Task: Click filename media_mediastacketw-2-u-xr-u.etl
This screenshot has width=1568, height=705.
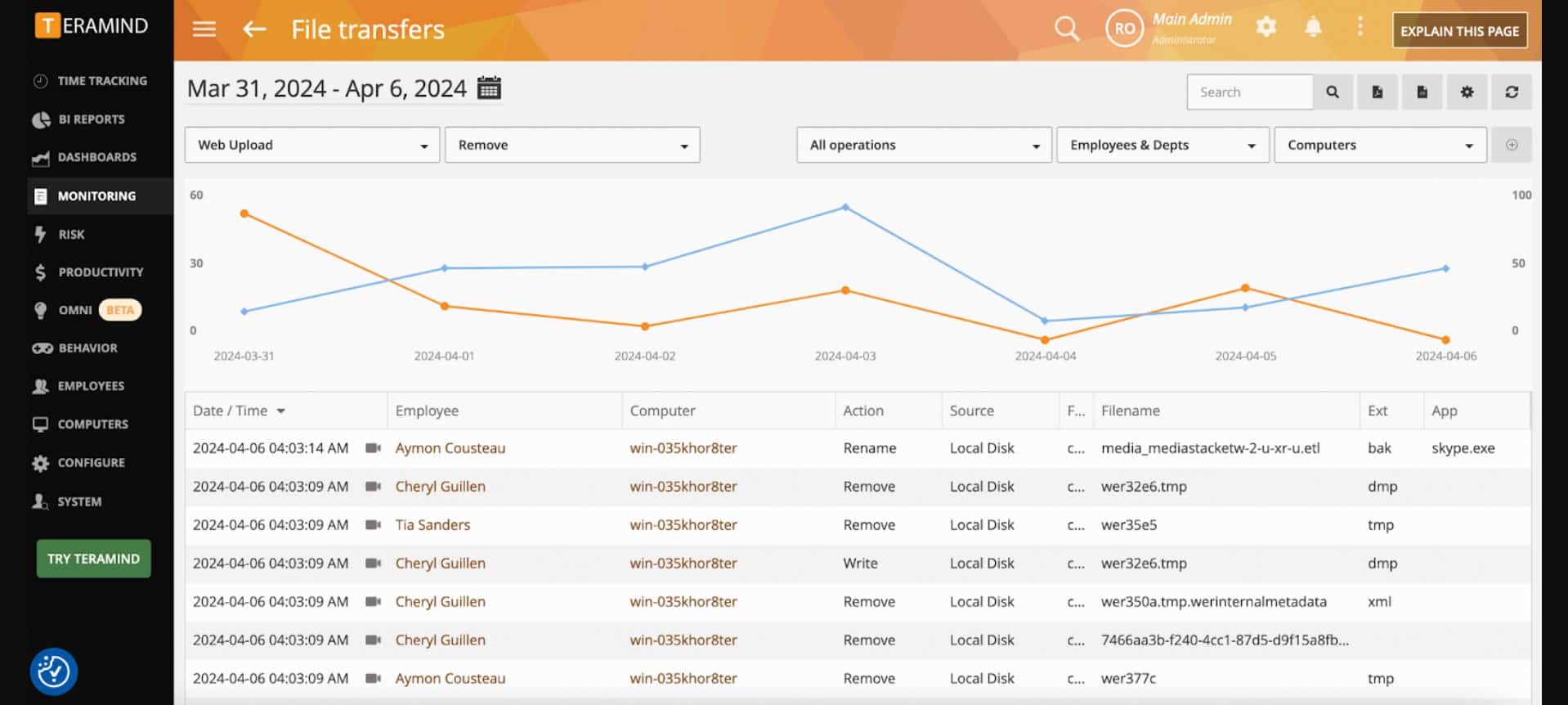Action: click(x=1210, y=448)
